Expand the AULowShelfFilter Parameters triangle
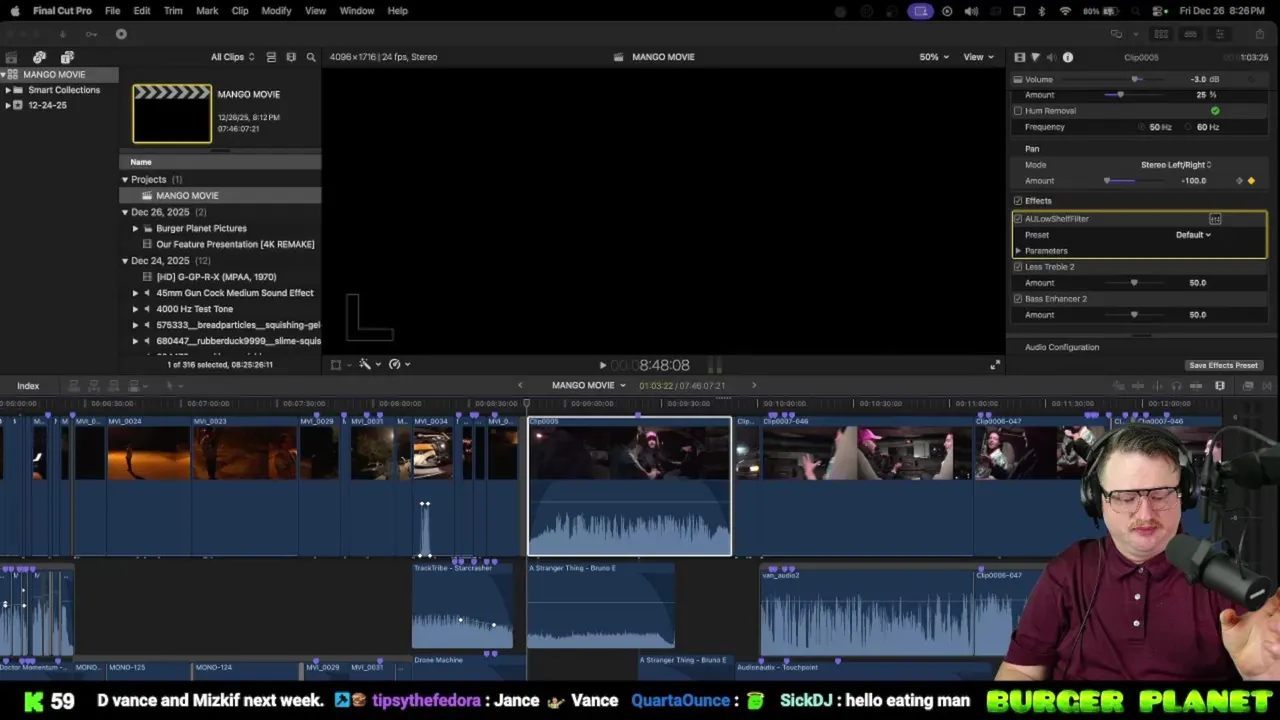 click(x=1018, y=251)
